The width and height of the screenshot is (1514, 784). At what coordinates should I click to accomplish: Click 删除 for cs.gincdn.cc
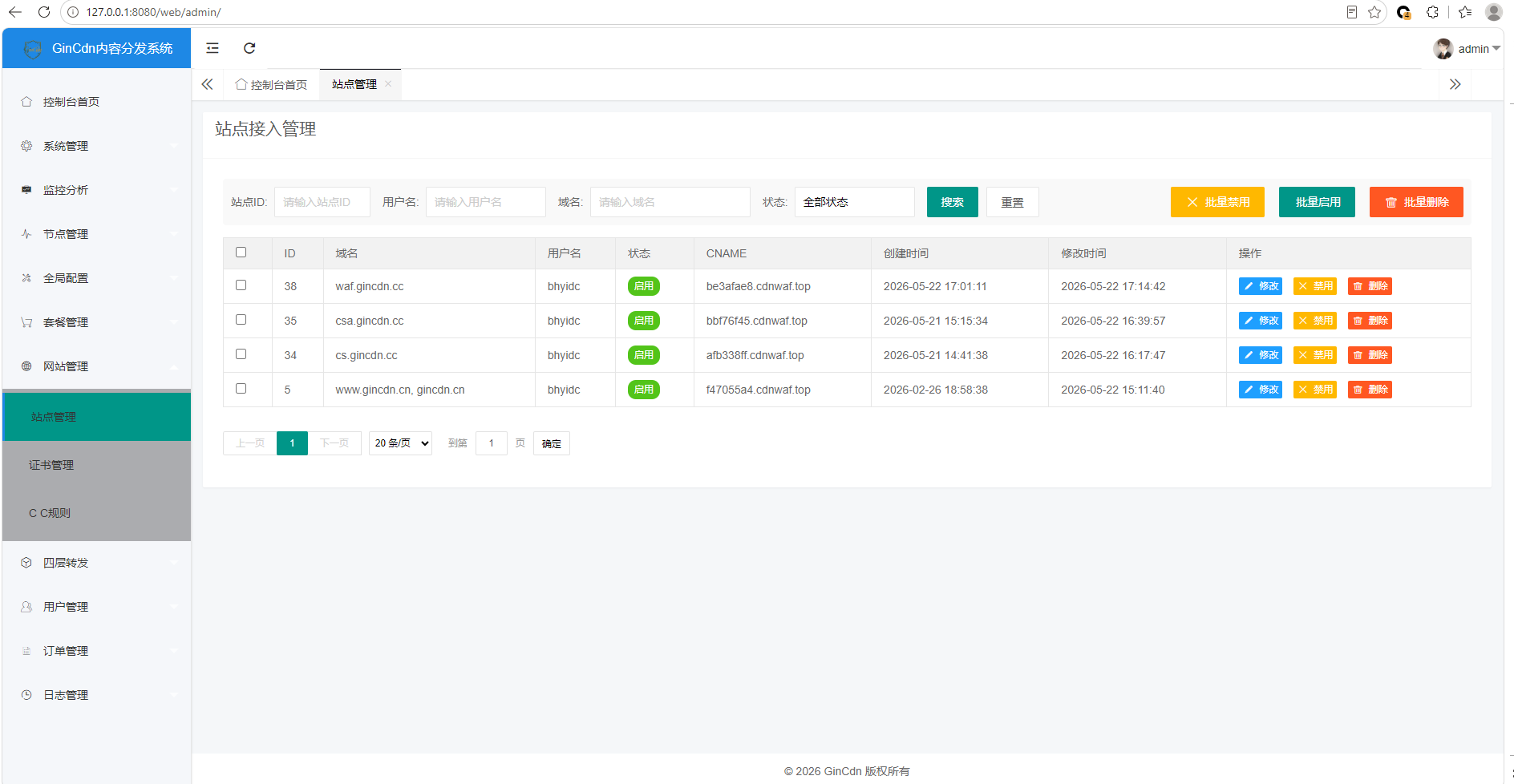point(1370,355)
